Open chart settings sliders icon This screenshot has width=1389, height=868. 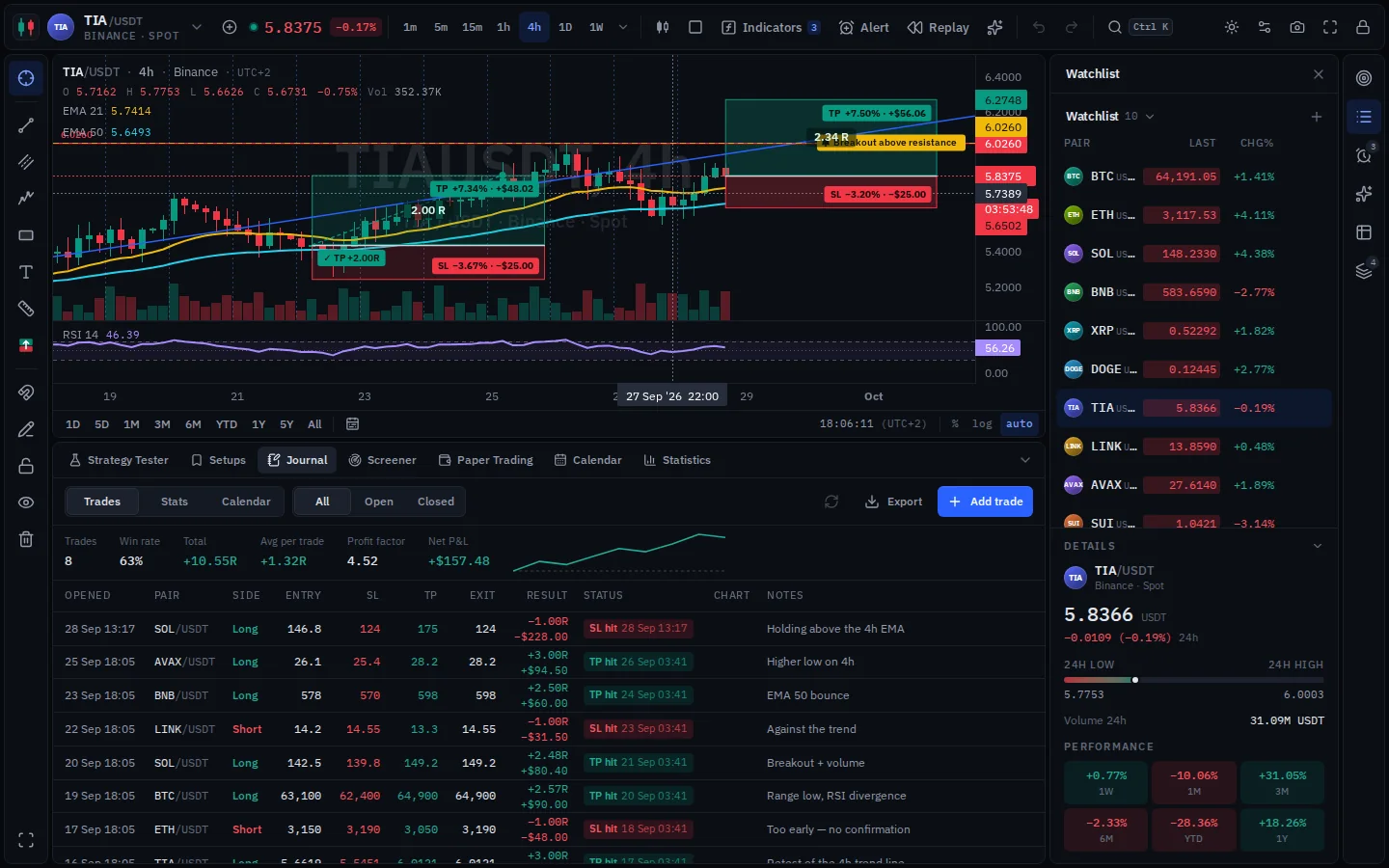pyautogui.click(x=1265, y=27)
